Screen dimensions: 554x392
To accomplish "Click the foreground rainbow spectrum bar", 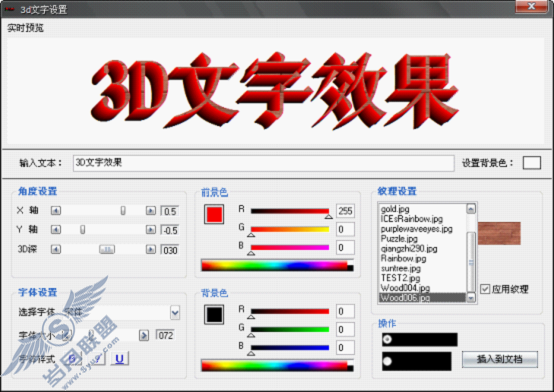I will tap(277, 266).
